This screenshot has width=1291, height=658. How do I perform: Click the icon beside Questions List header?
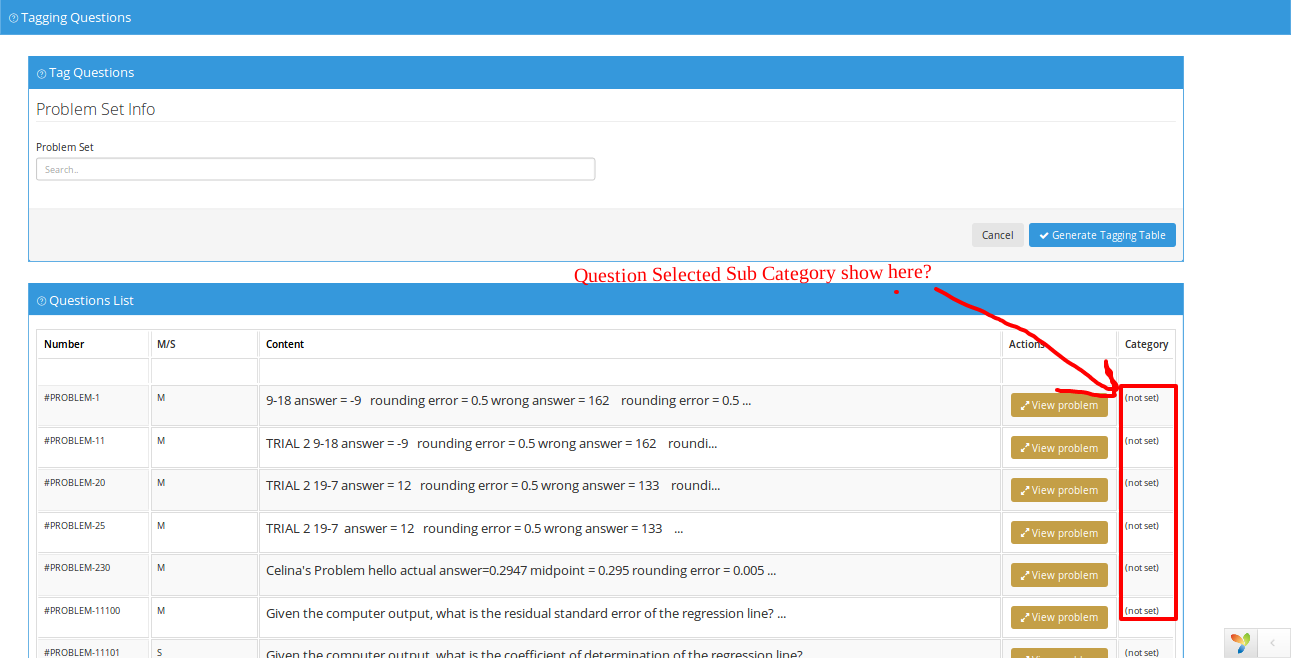click(x=41, y=301)
